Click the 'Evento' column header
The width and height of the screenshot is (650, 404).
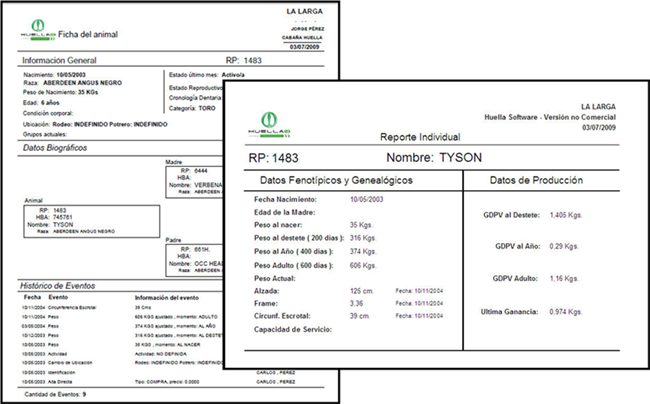coord(58,297)
